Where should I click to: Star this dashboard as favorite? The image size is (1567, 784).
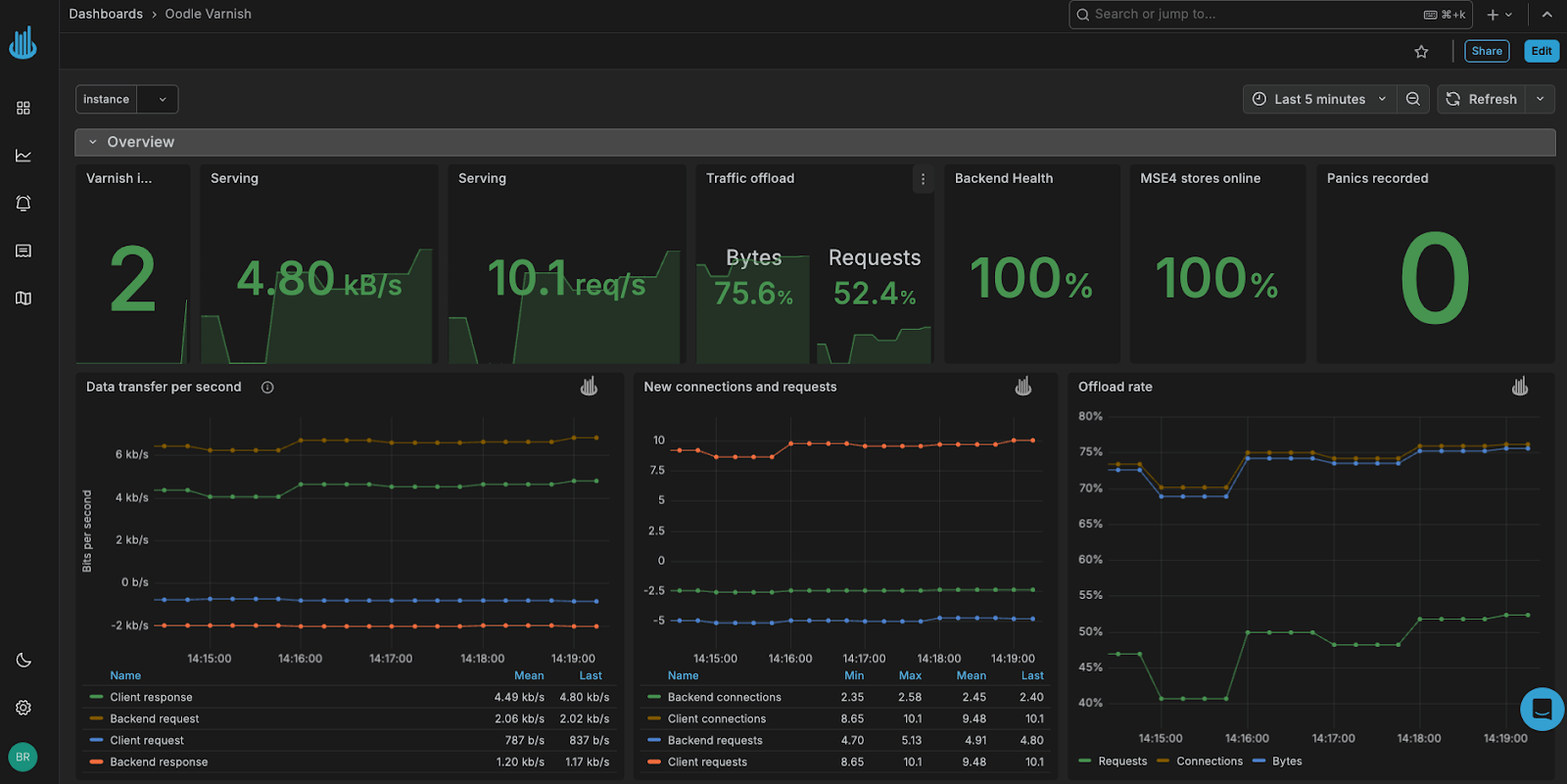[x=1421, y=52]
